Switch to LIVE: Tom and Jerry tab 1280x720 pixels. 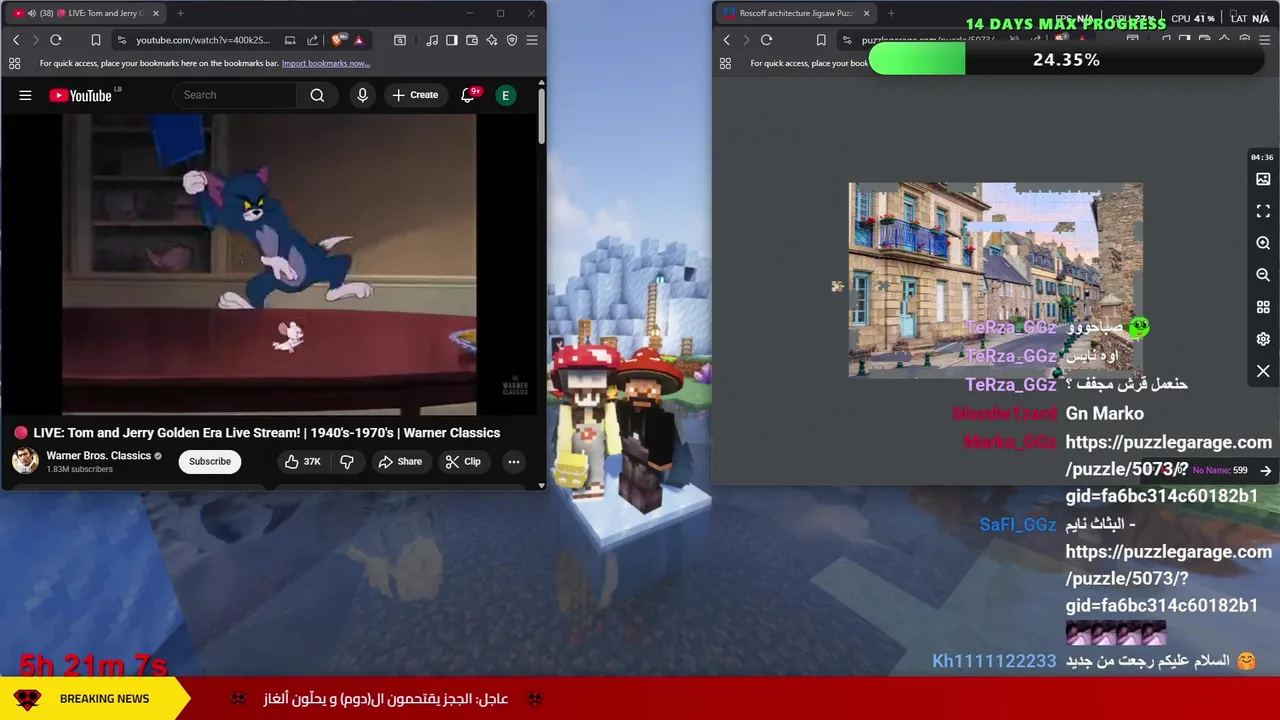tap(85, 13)
